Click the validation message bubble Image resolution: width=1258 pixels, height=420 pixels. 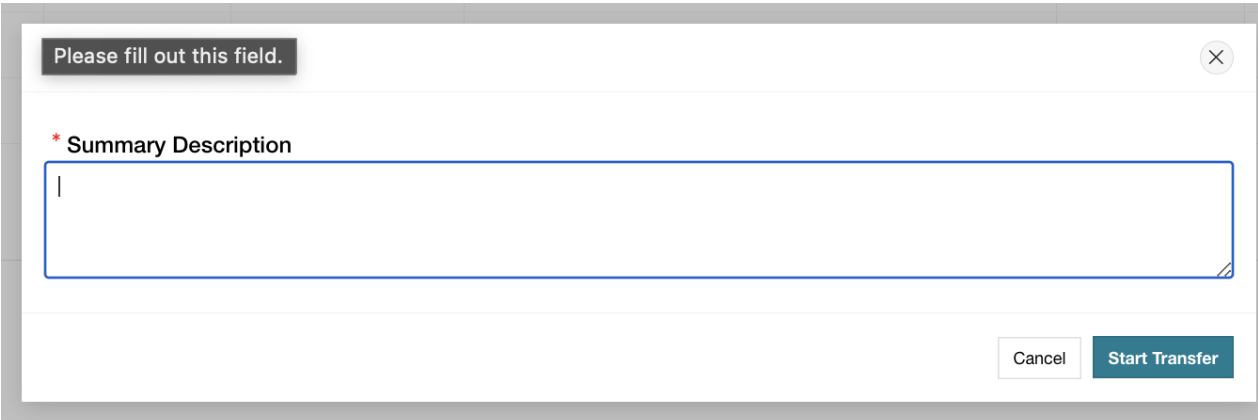(x=168, y=57)
